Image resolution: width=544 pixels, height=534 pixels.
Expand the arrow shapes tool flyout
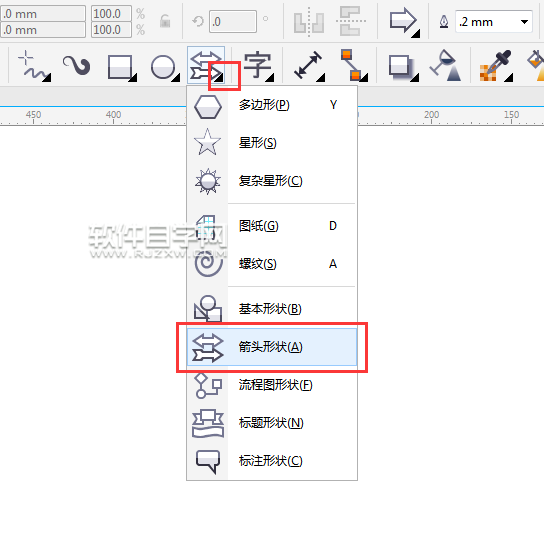pyautogui.click(x=219, y=79)
